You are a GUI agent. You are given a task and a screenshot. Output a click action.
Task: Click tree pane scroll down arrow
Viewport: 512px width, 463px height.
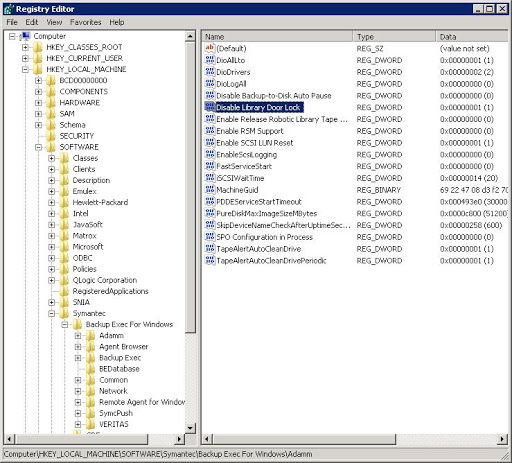[190, 428]
